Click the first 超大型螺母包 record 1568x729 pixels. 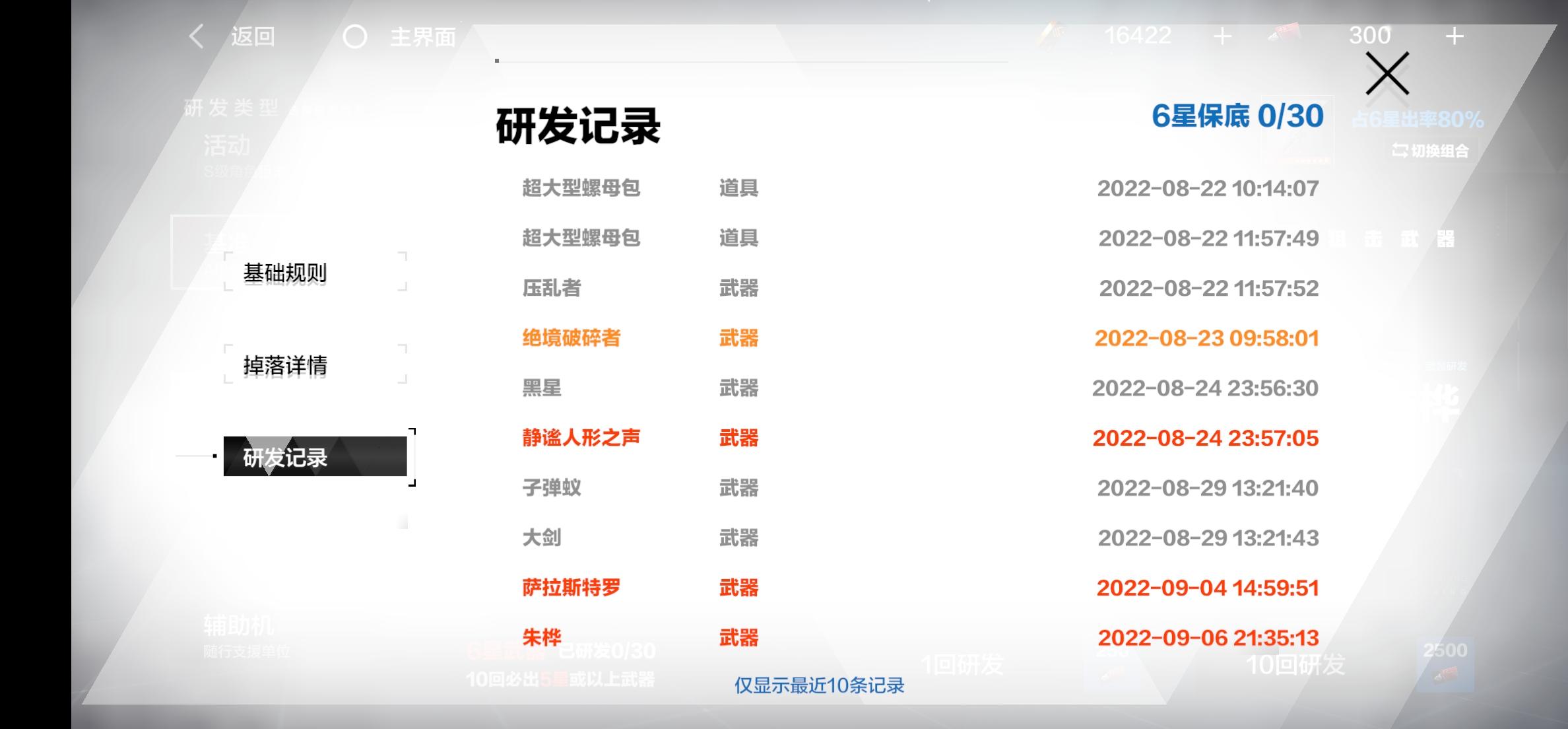click(581, 188)
